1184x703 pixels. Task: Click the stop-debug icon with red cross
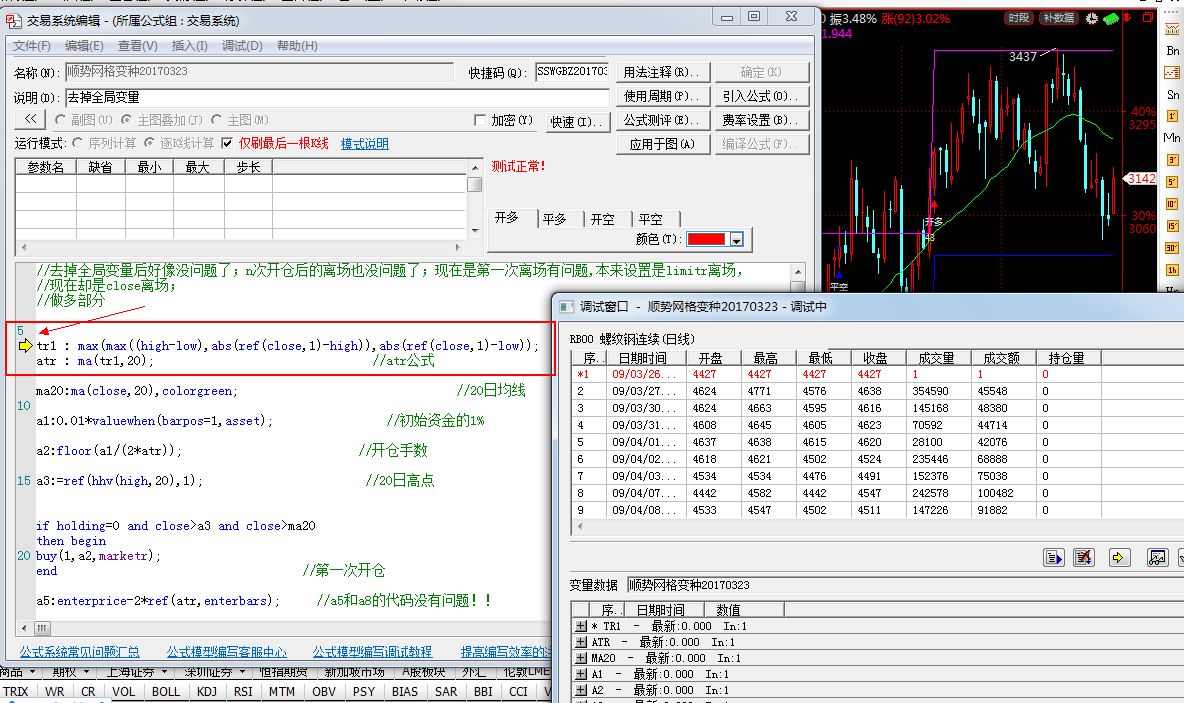tap(1084, 557)
